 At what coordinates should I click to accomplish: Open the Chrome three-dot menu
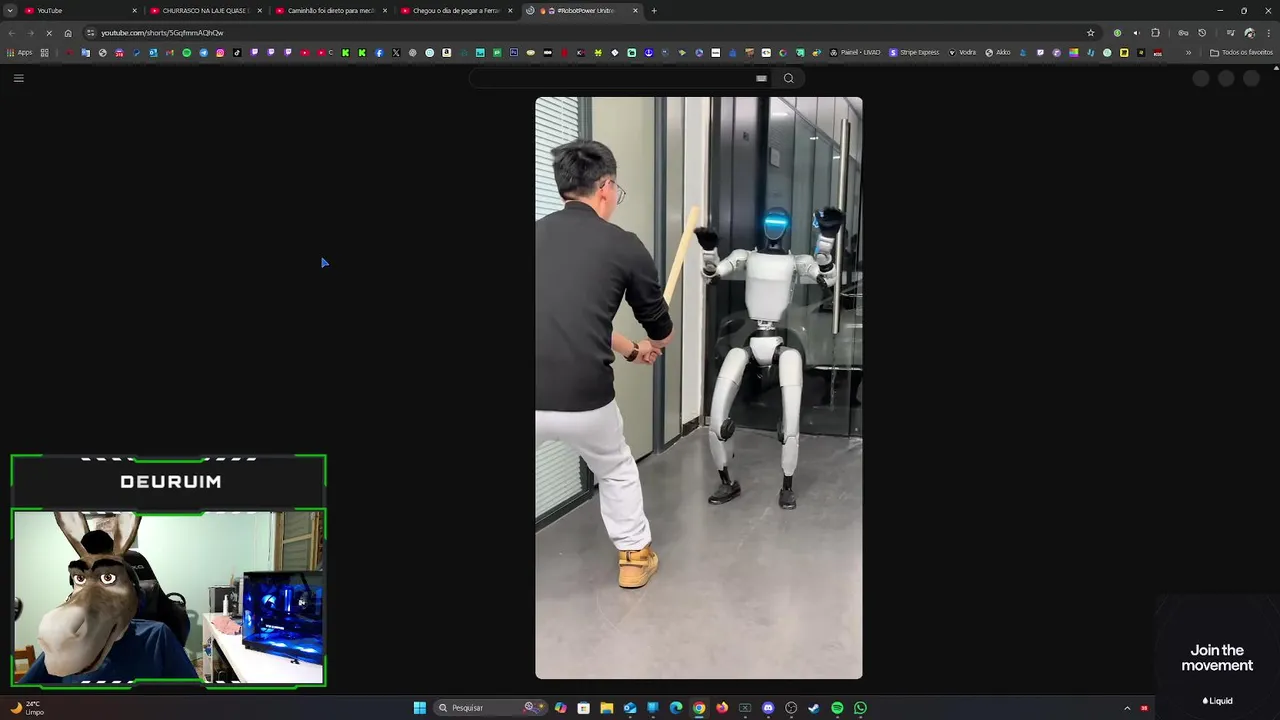(1268, 32)
